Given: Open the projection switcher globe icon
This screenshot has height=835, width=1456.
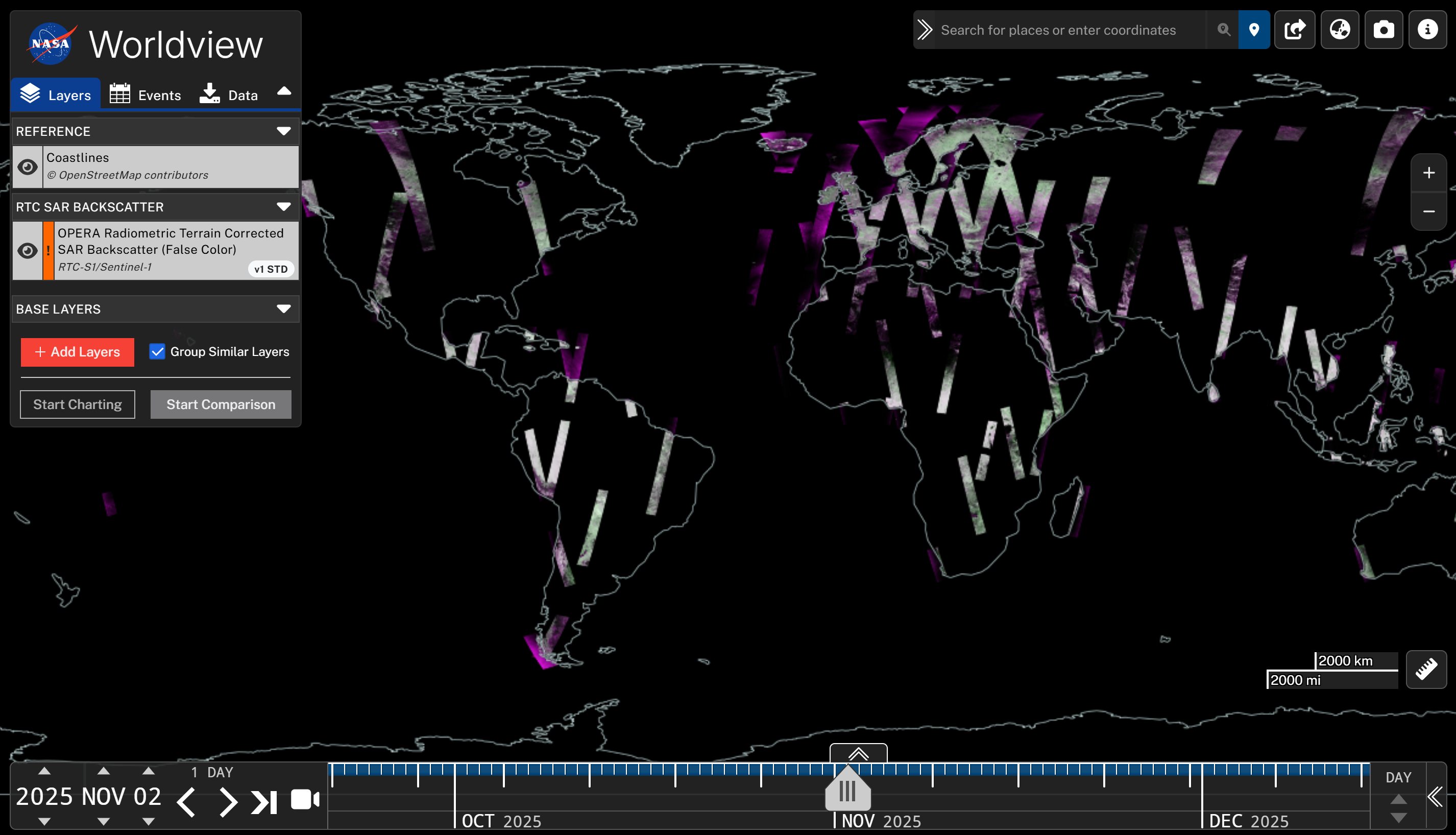Looking at the screenshot, I should [1340, 29].
